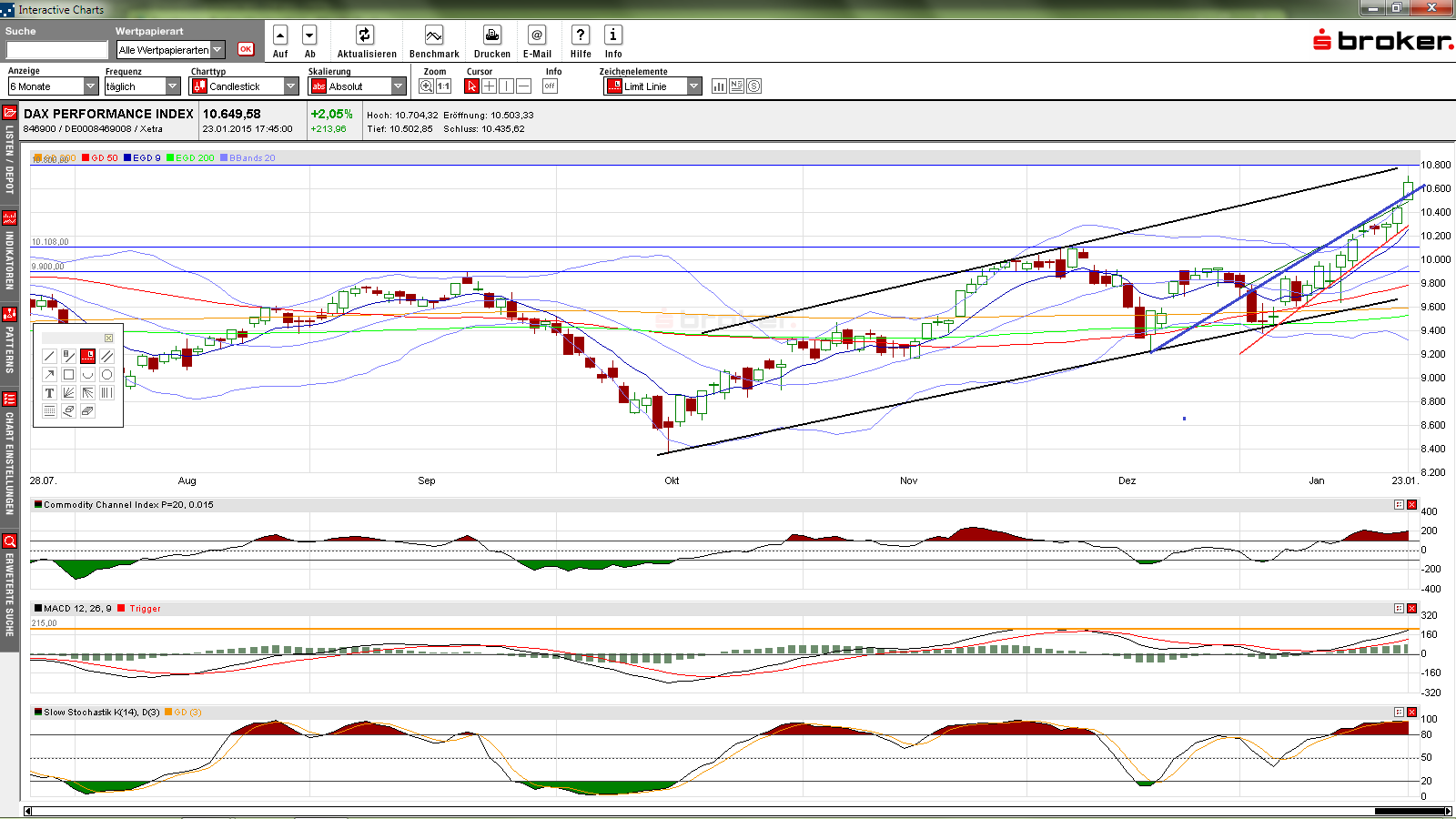This screenshot has width=1456, height=819.
Task: Open settings of Commodity Channel Index panel
Action: (x=1400, y=504)
